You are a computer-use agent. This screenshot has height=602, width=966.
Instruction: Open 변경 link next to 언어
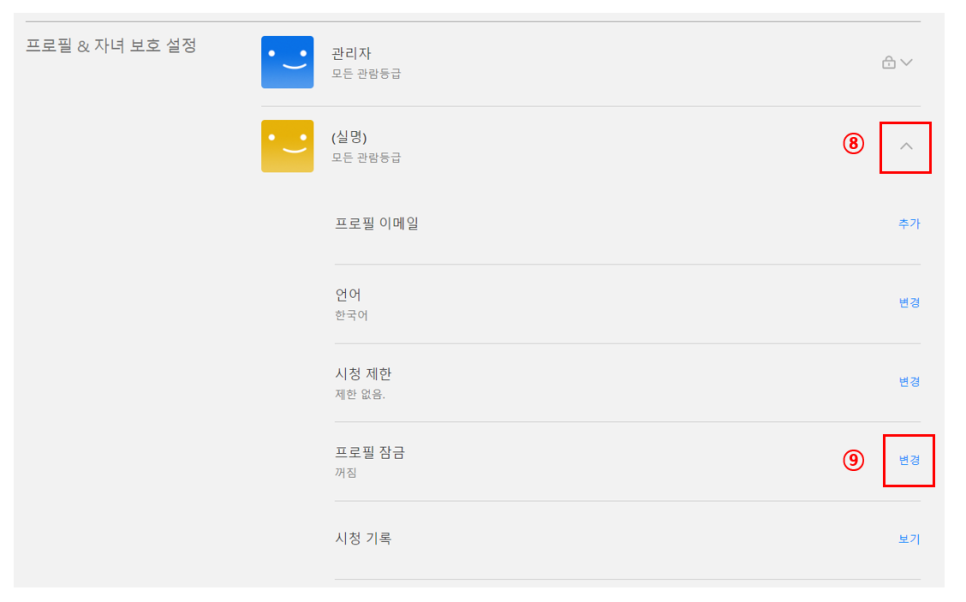coord(908,303)
